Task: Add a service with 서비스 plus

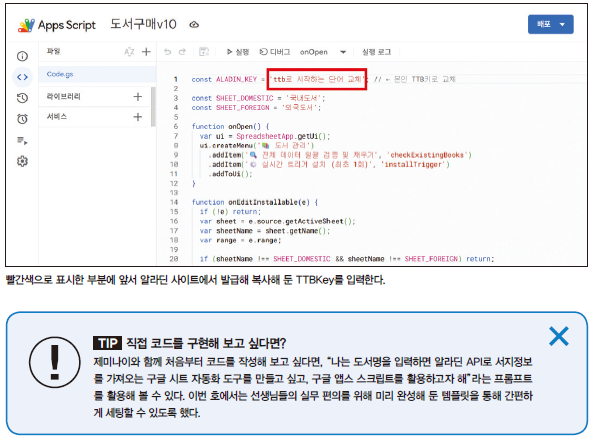Action: coord(138,117)
